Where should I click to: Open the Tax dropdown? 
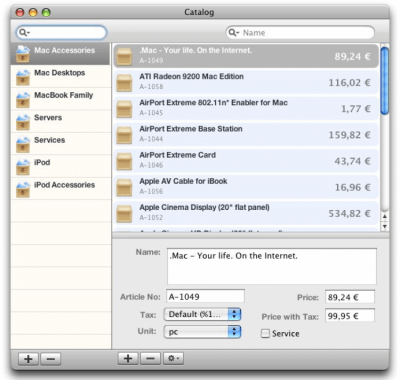tap(202, 314)
